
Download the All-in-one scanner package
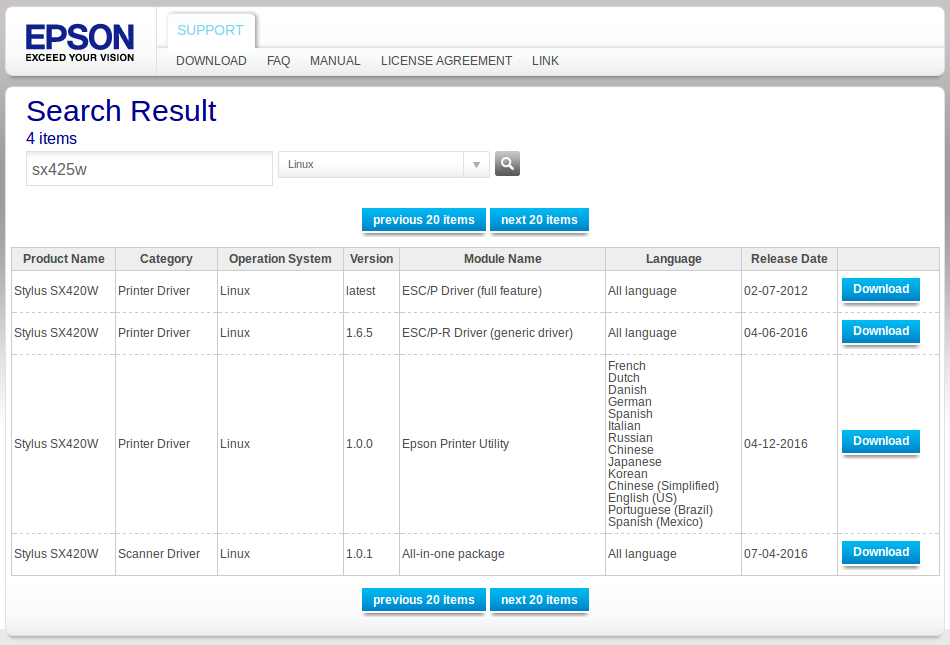[881, 552]
